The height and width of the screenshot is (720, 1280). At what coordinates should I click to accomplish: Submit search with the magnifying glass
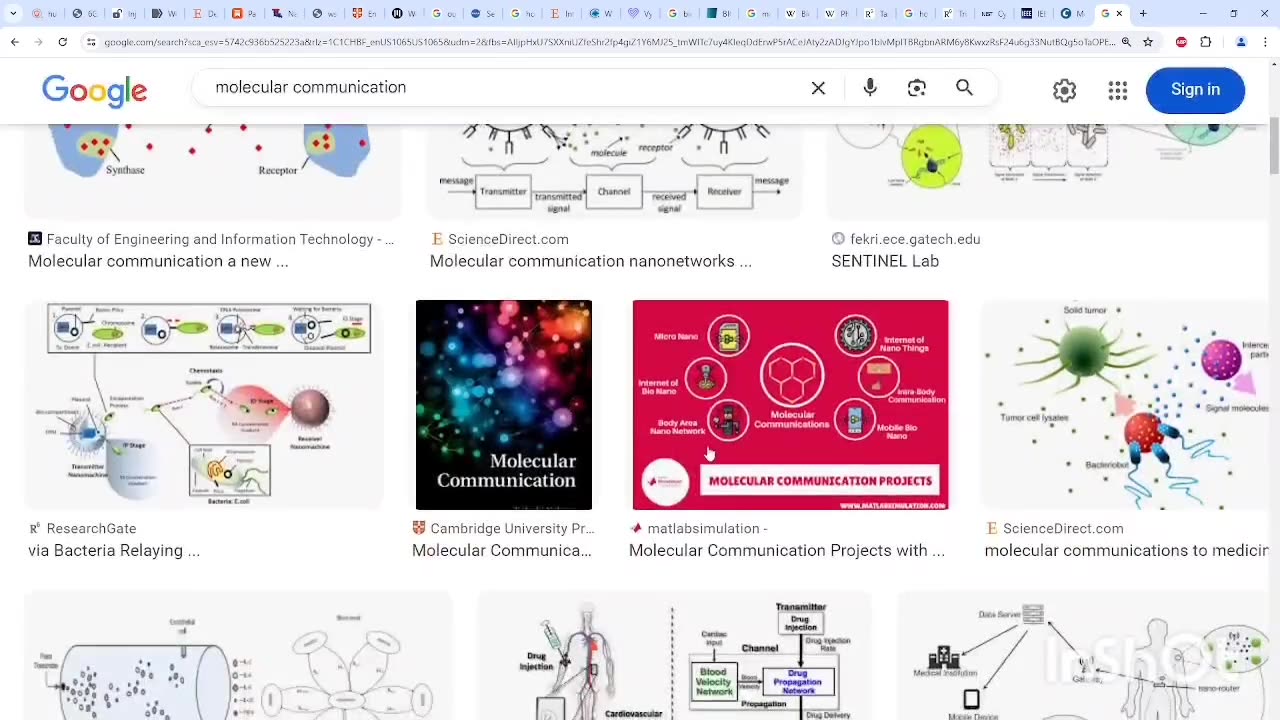click(964, 88)
